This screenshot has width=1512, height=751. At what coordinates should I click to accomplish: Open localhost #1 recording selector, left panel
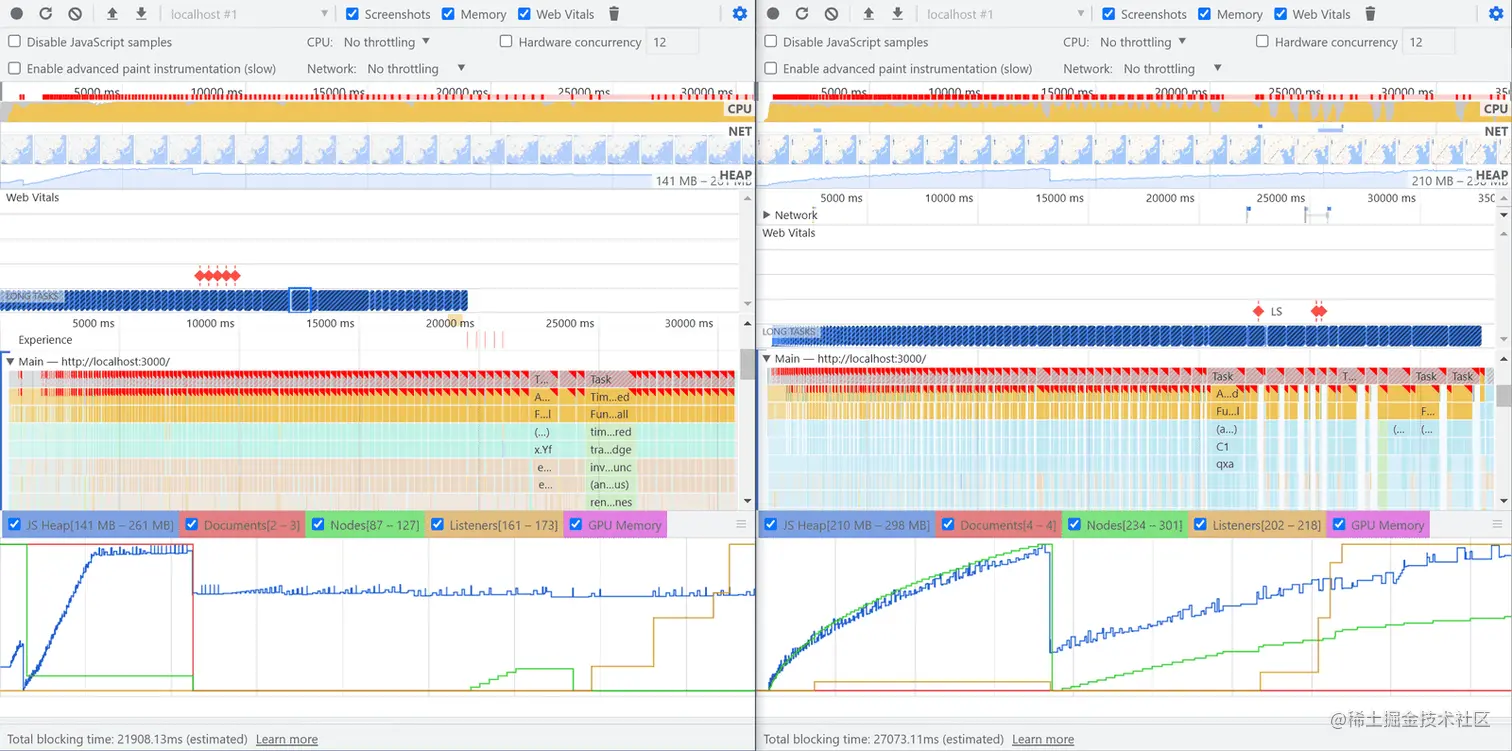[x=248, y=14]
